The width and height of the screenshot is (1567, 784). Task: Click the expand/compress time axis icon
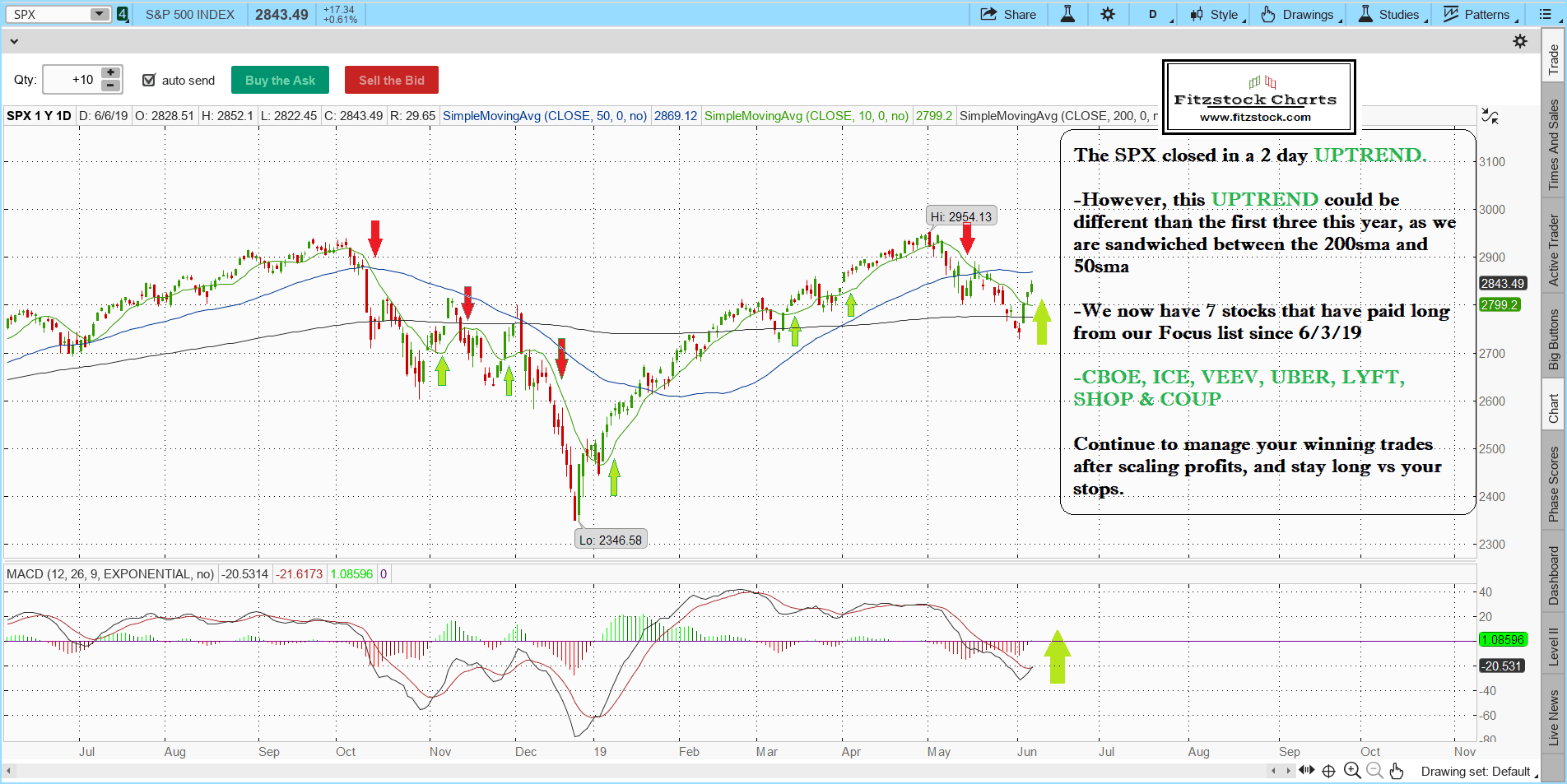pos(1306,771)
